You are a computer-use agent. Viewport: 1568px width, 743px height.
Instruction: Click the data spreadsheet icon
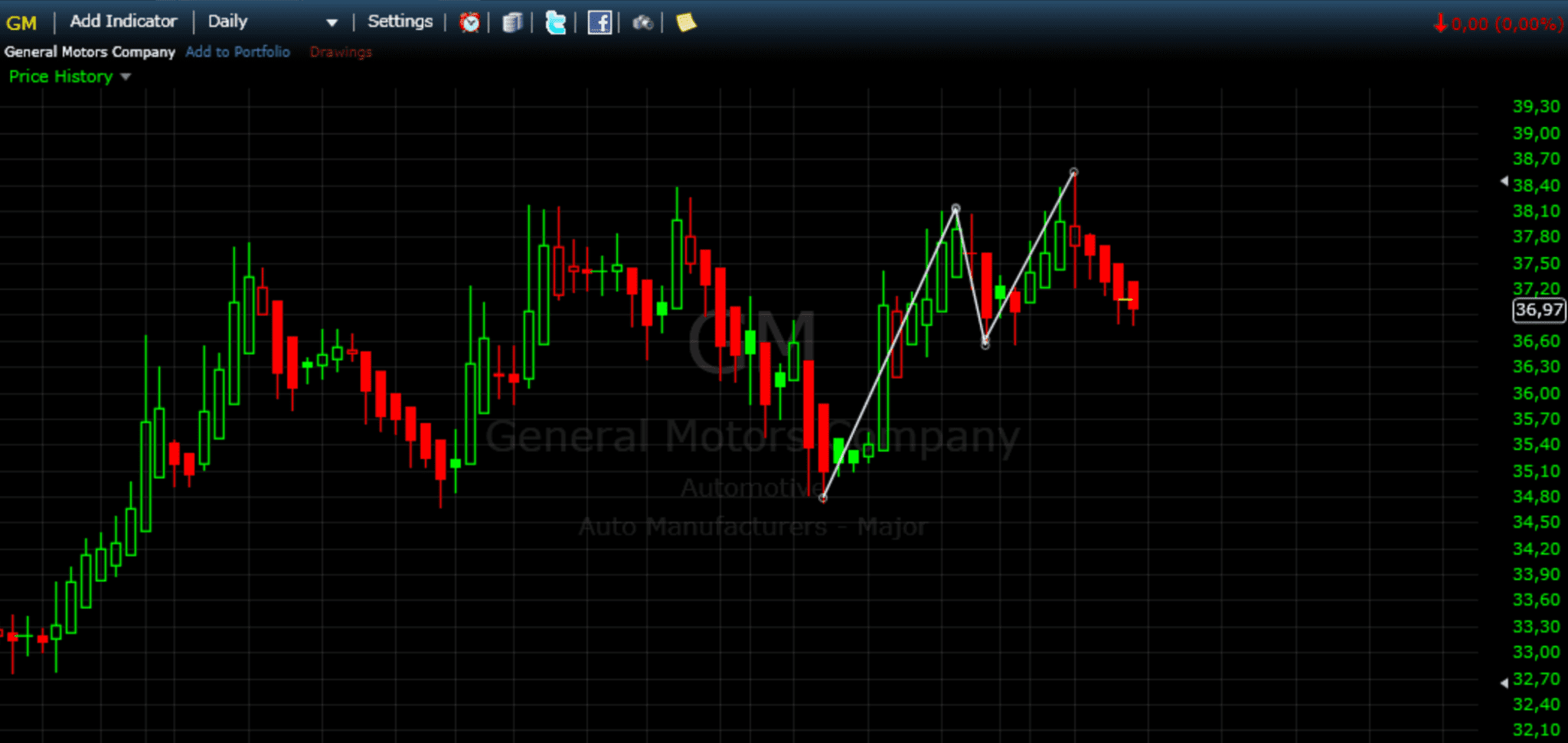click(512, 23)
